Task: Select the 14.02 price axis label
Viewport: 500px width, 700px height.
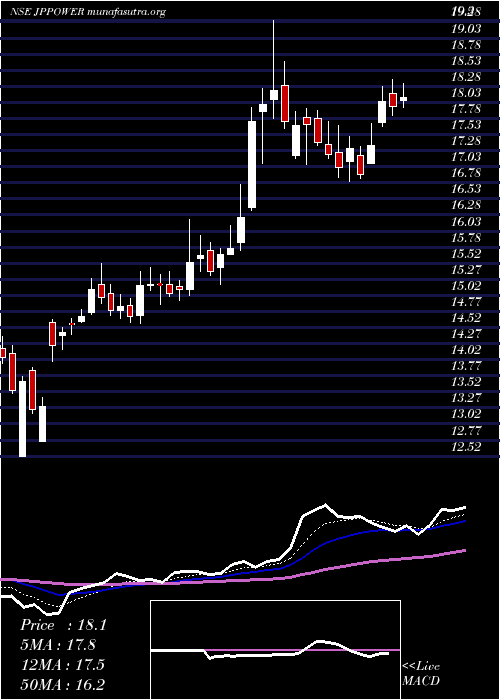Action: 466,350
